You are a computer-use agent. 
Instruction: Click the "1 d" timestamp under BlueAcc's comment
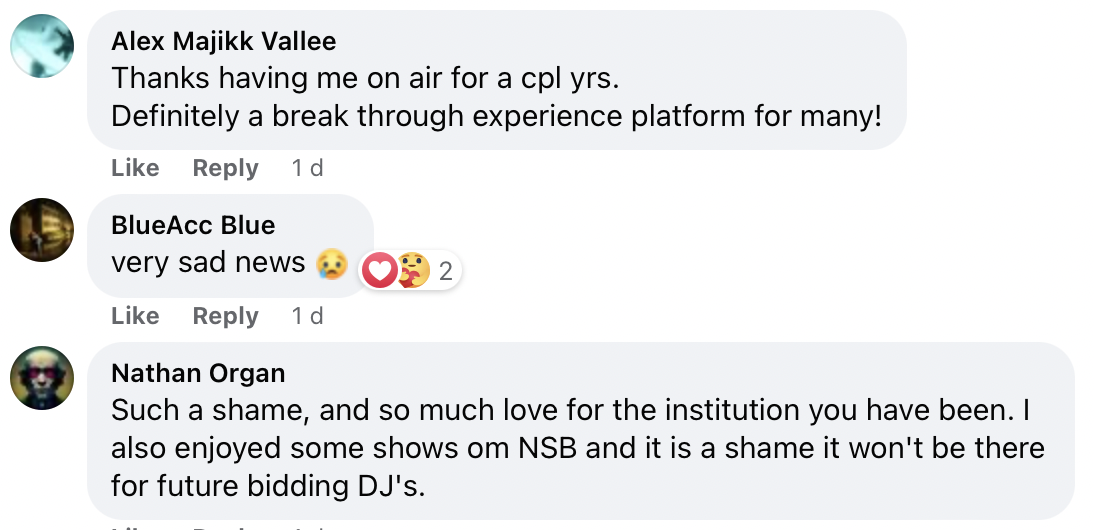(307, 316)
